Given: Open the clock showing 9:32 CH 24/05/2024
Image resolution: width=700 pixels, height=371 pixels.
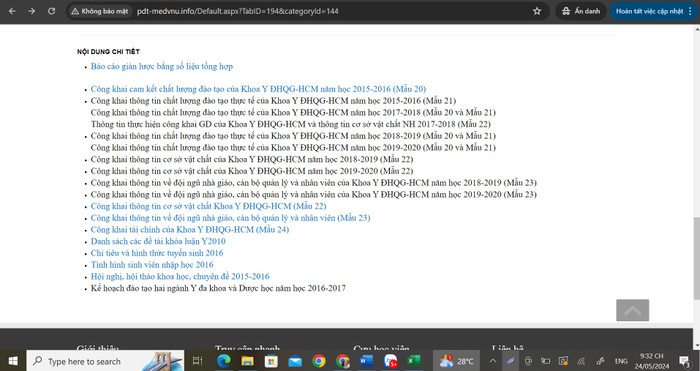Looking at the screenshot, I should click(x=652, y=361).
